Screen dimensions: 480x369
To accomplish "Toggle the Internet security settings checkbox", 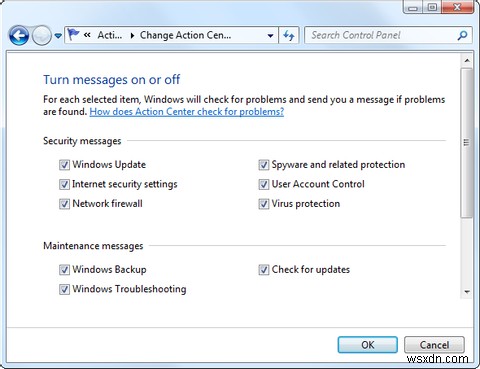I will pyautogui.click(x=64, y=184).
